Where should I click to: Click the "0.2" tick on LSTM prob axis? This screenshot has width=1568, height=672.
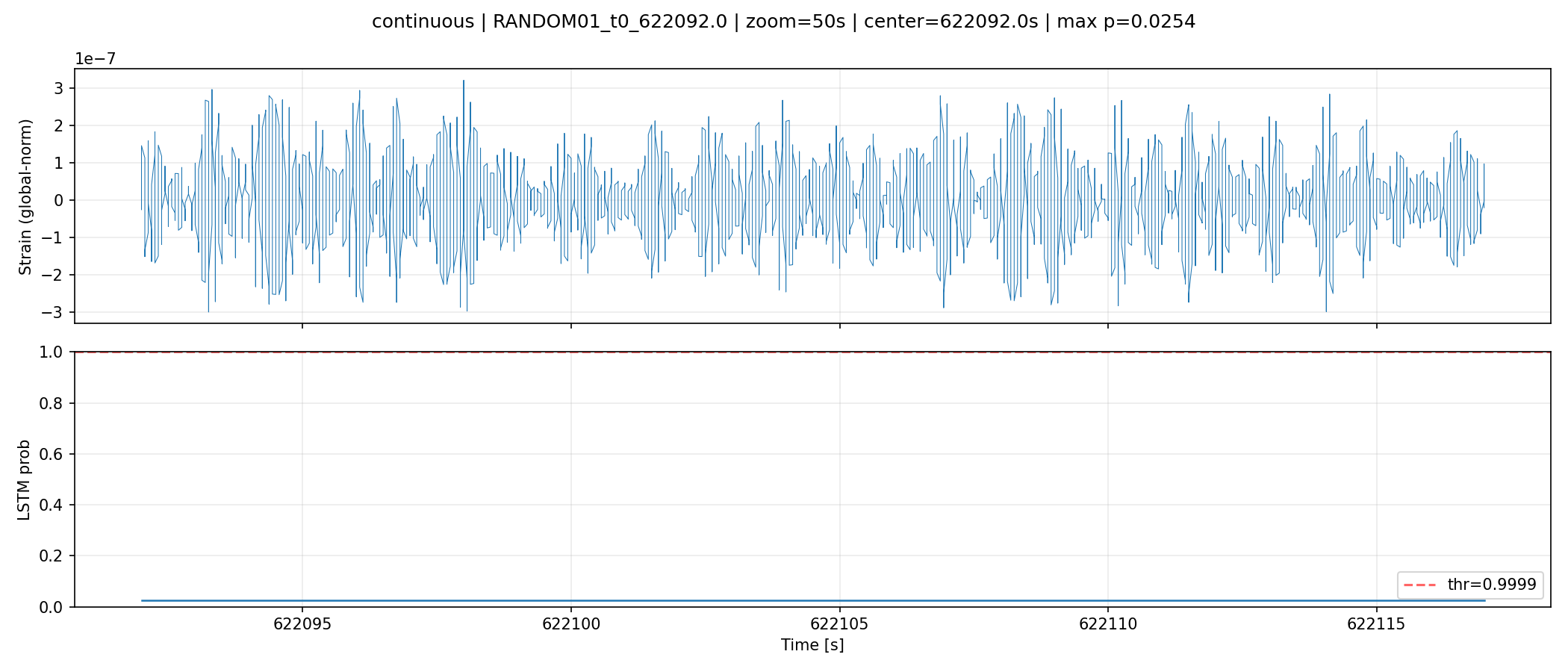point(52,556)
